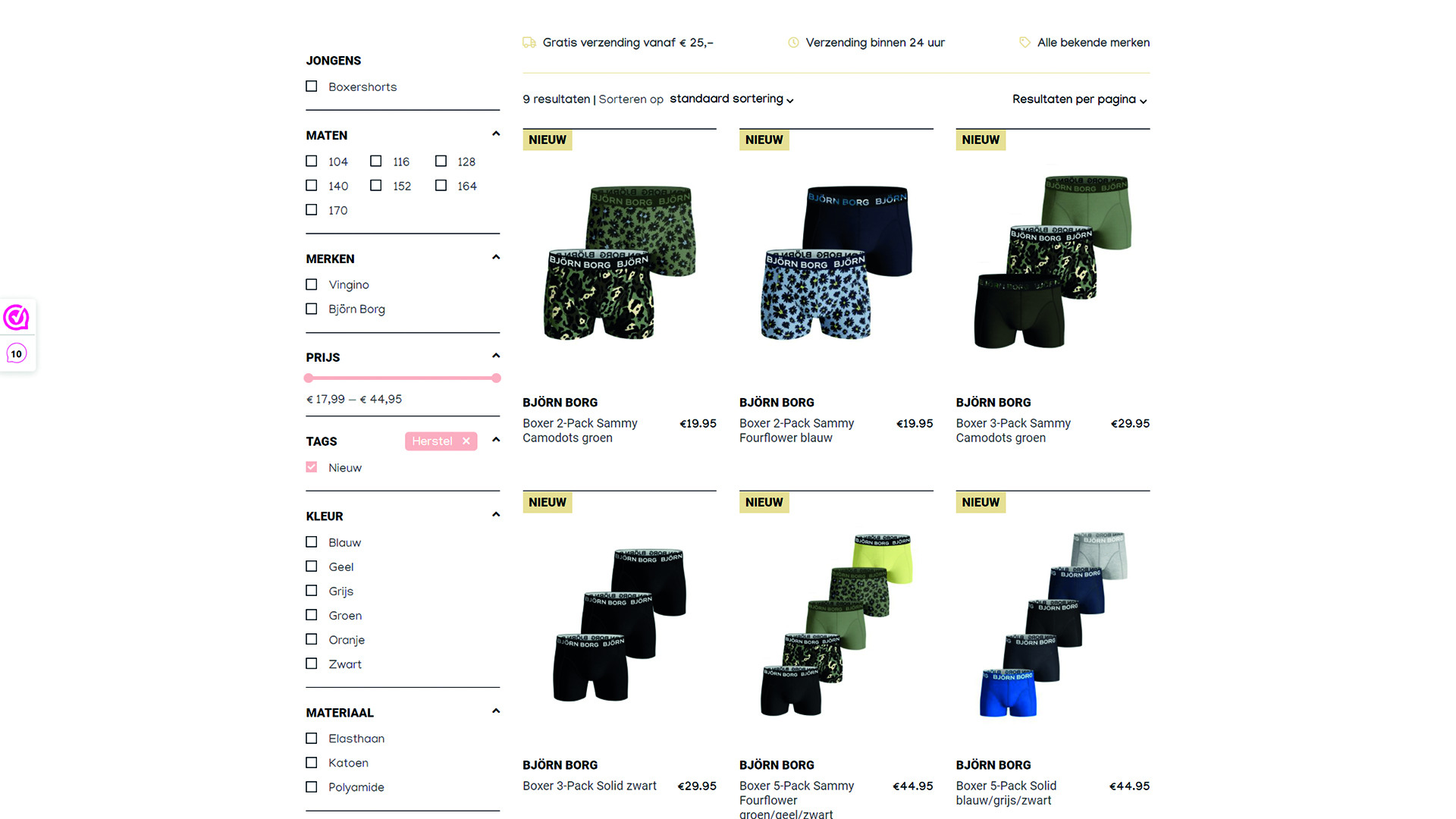
Task: Click the clock icon beside Verzending binnen 24 uur
Action: point(793,42)
